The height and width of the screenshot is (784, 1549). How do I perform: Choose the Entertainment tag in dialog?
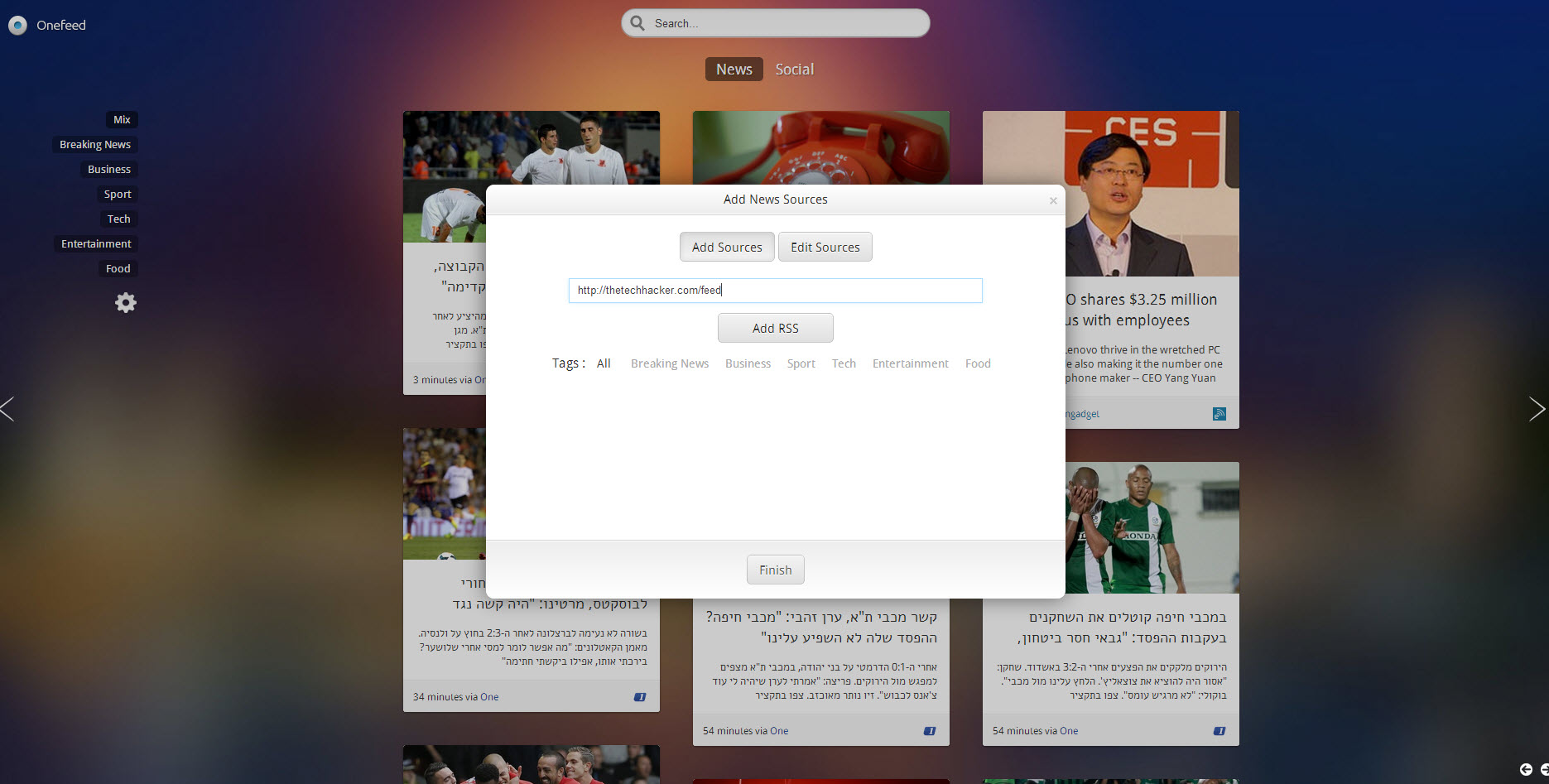click(x=911, y=363)
